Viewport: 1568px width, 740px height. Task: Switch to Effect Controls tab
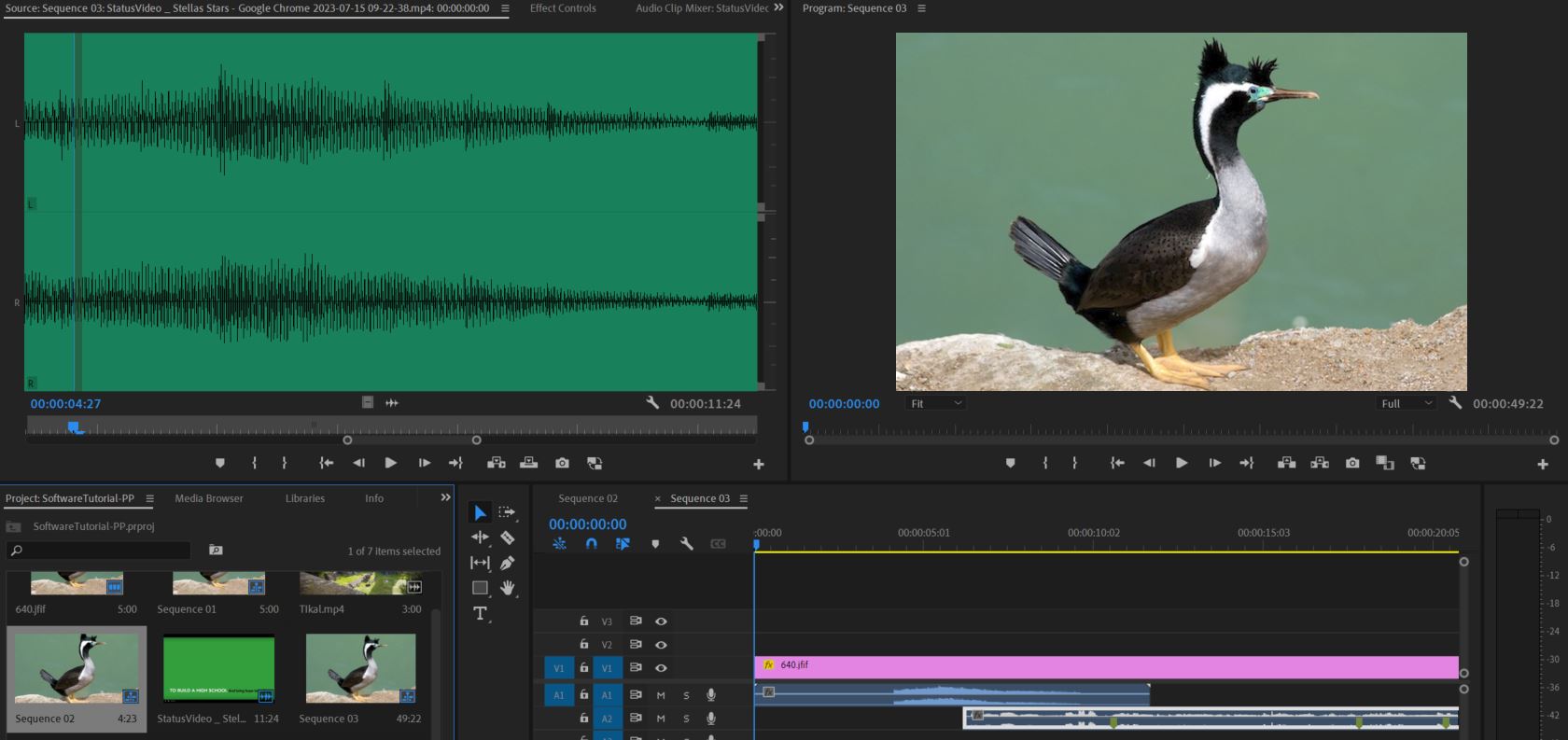tap(563, 8)
